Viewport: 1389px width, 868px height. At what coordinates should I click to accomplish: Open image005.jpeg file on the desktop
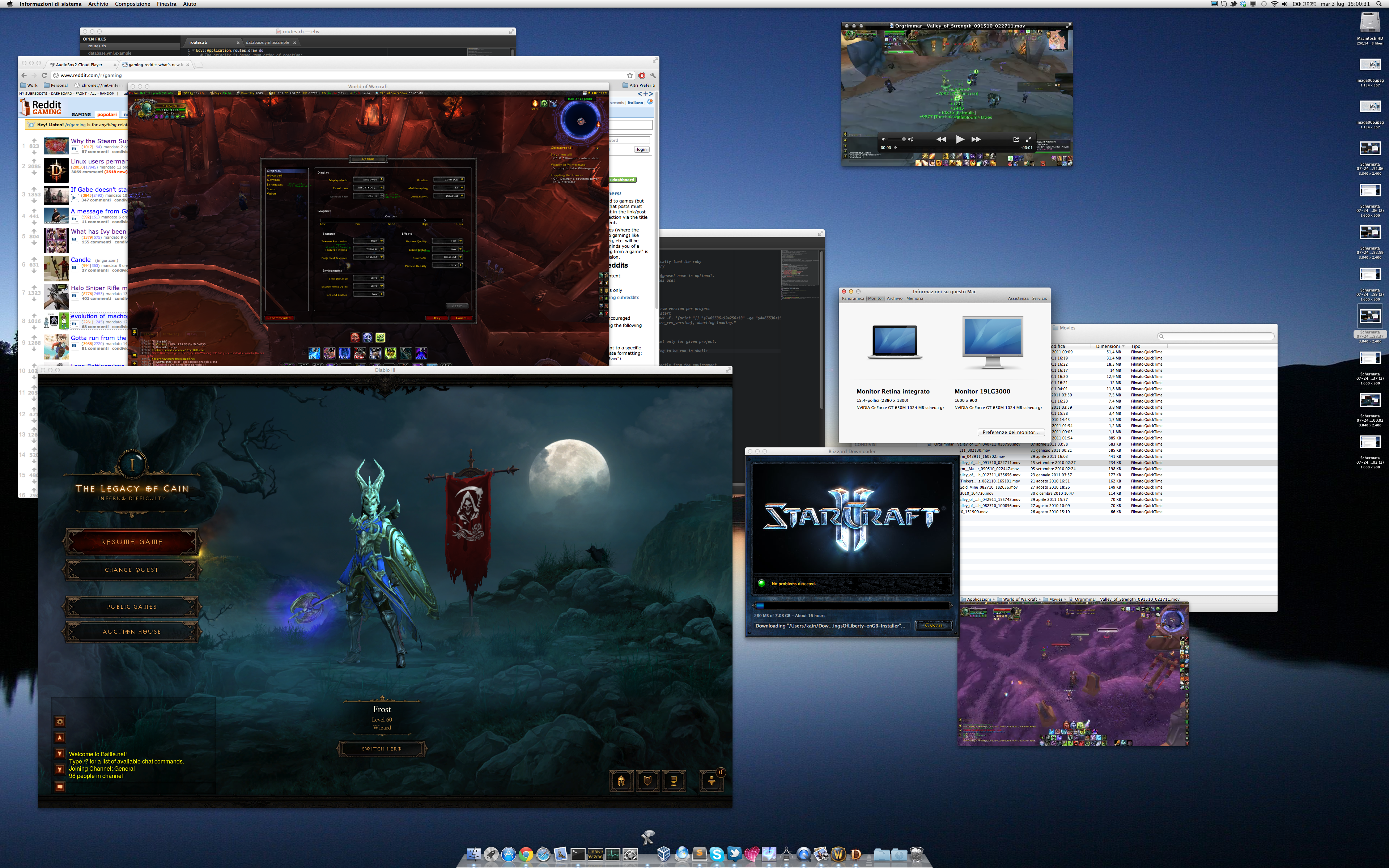point(1370,65)
